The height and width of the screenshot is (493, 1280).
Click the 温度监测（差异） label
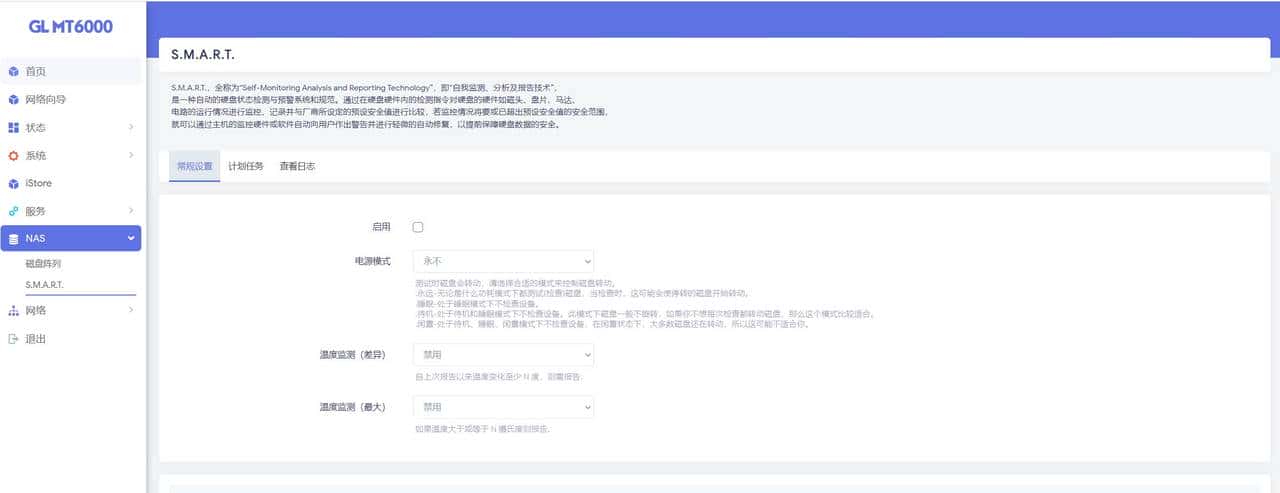[353, 354]
